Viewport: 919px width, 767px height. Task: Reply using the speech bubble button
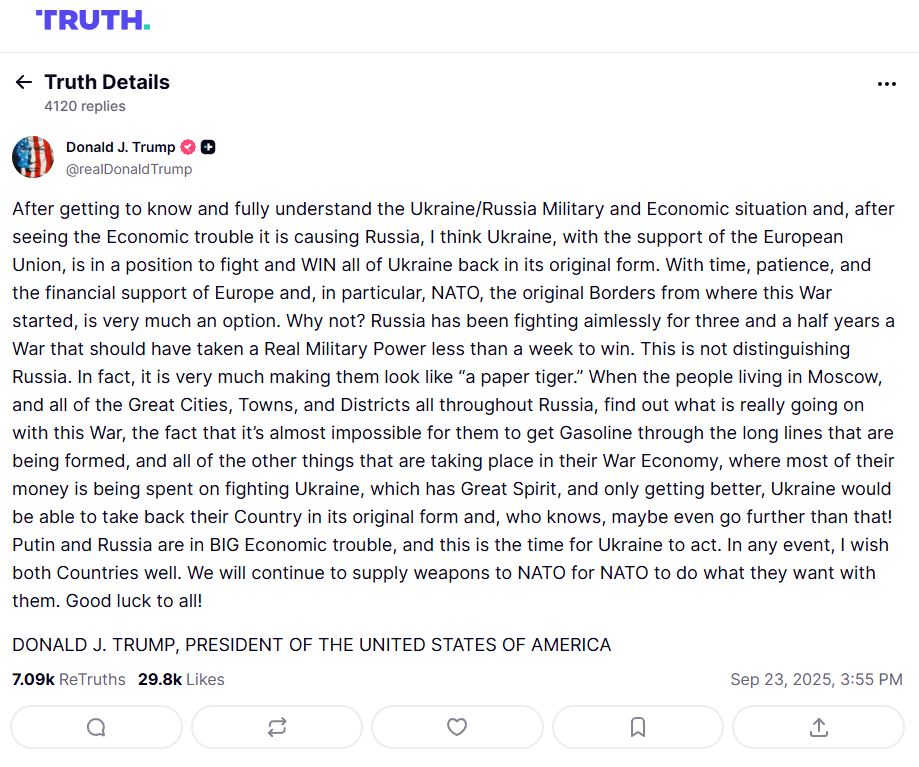click(x=96, y=727)
